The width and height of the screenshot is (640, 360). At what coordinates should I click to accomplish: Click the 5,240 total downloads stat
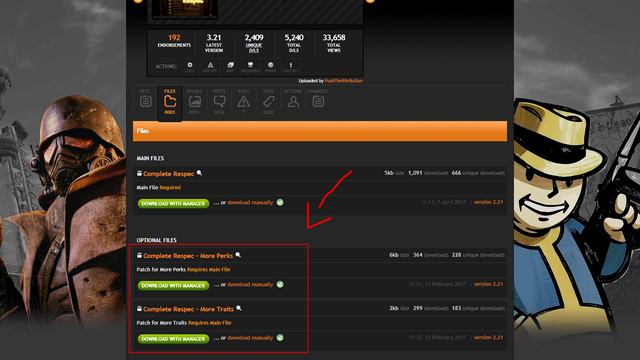[294, 43]
